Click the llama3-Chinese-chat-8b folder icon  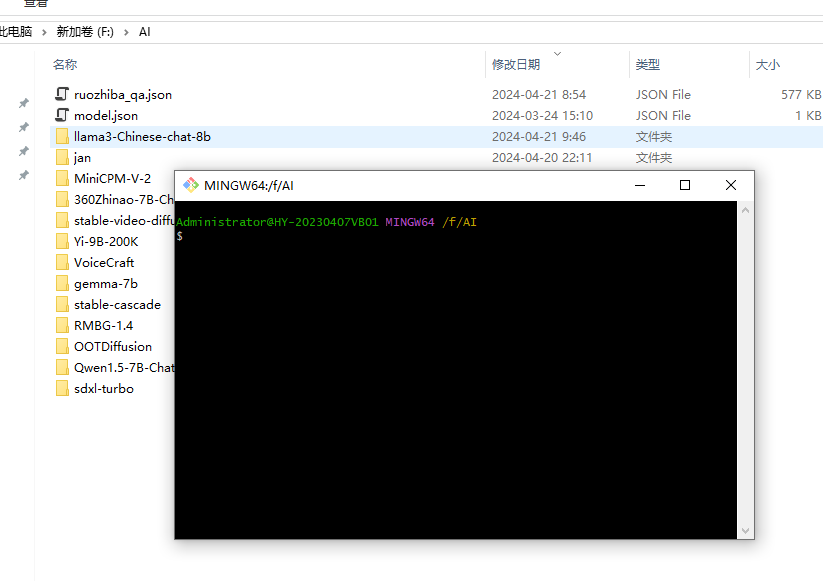point(62,136)
